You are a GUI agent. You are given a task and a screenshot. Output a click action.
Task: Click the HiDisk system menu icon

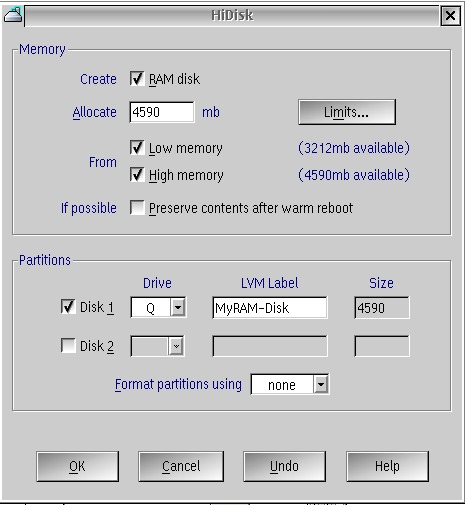click(x=13, y=15)
